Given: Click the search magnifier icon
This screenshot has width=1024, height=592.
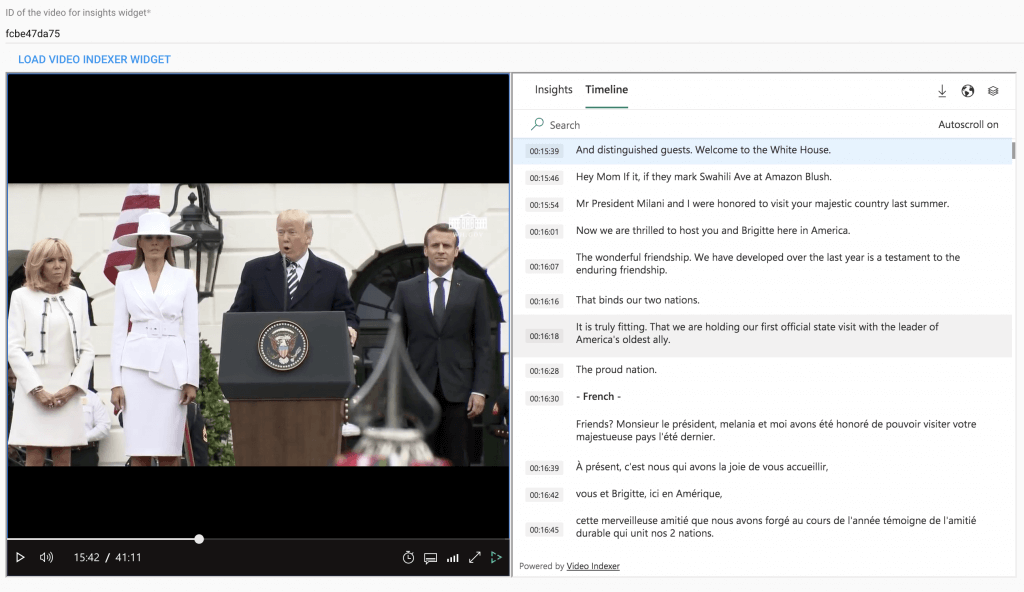Looking at the screenshot, I should (537, 123).
